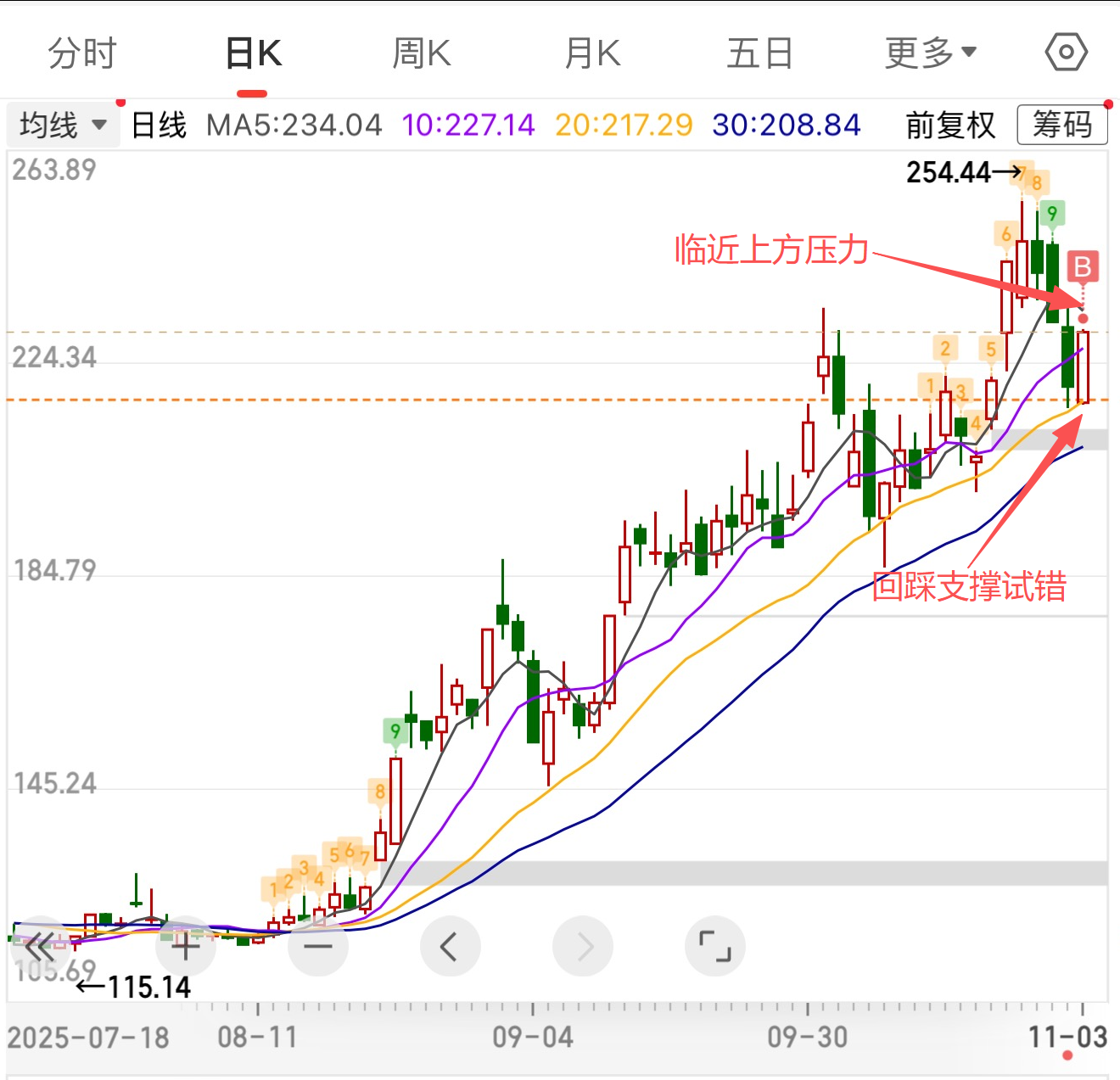Switch to the 分时 tab

[81, 53]
